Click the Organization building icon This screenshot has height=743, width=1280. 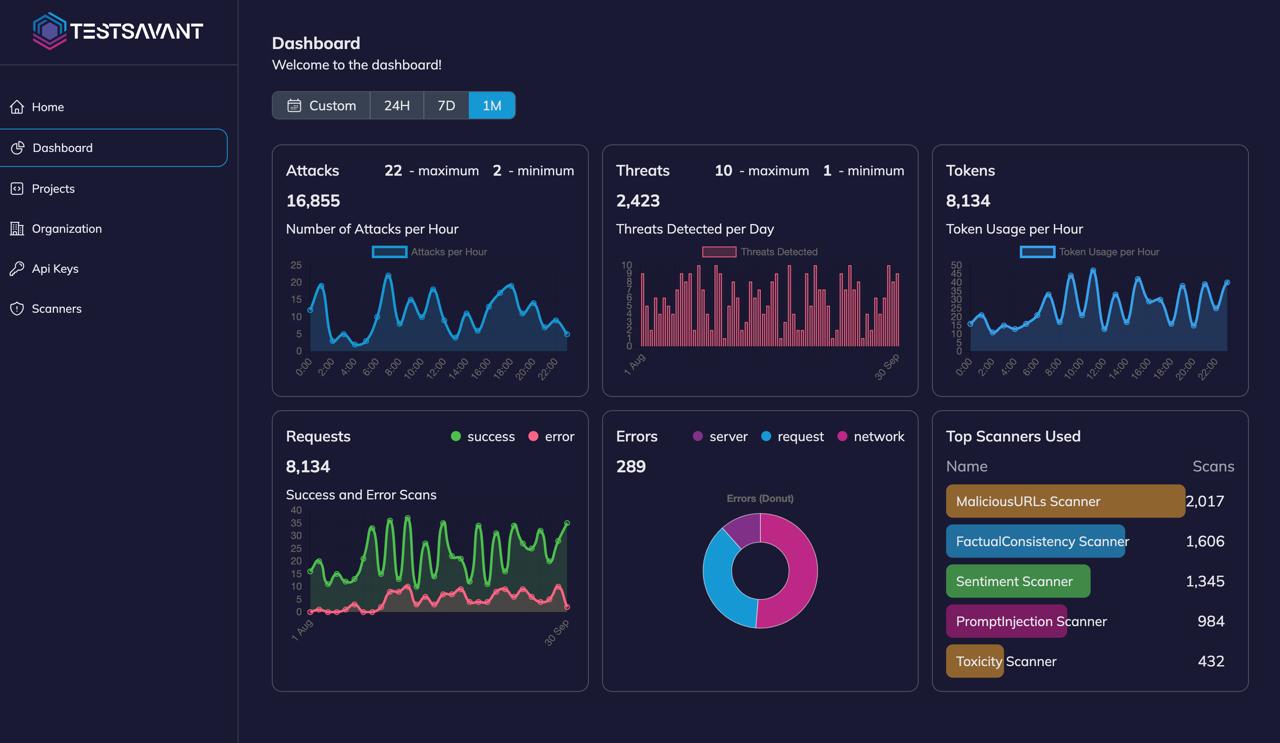click(17, 229)
